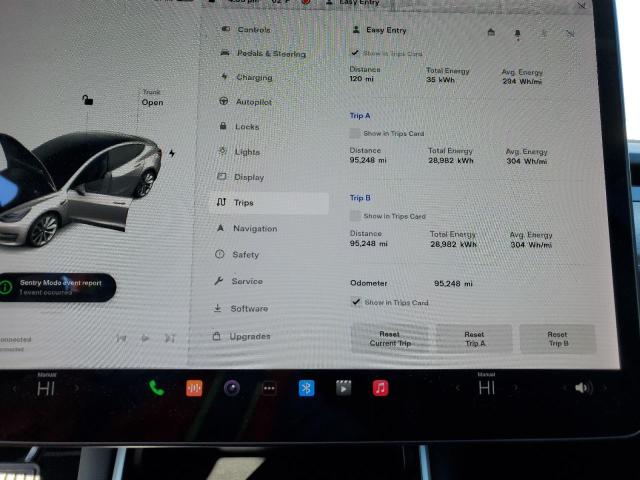This screenshot has height=480, width=640.
Task: Enable Trip B Show in Trips Card
Action: tap(356, 216)
